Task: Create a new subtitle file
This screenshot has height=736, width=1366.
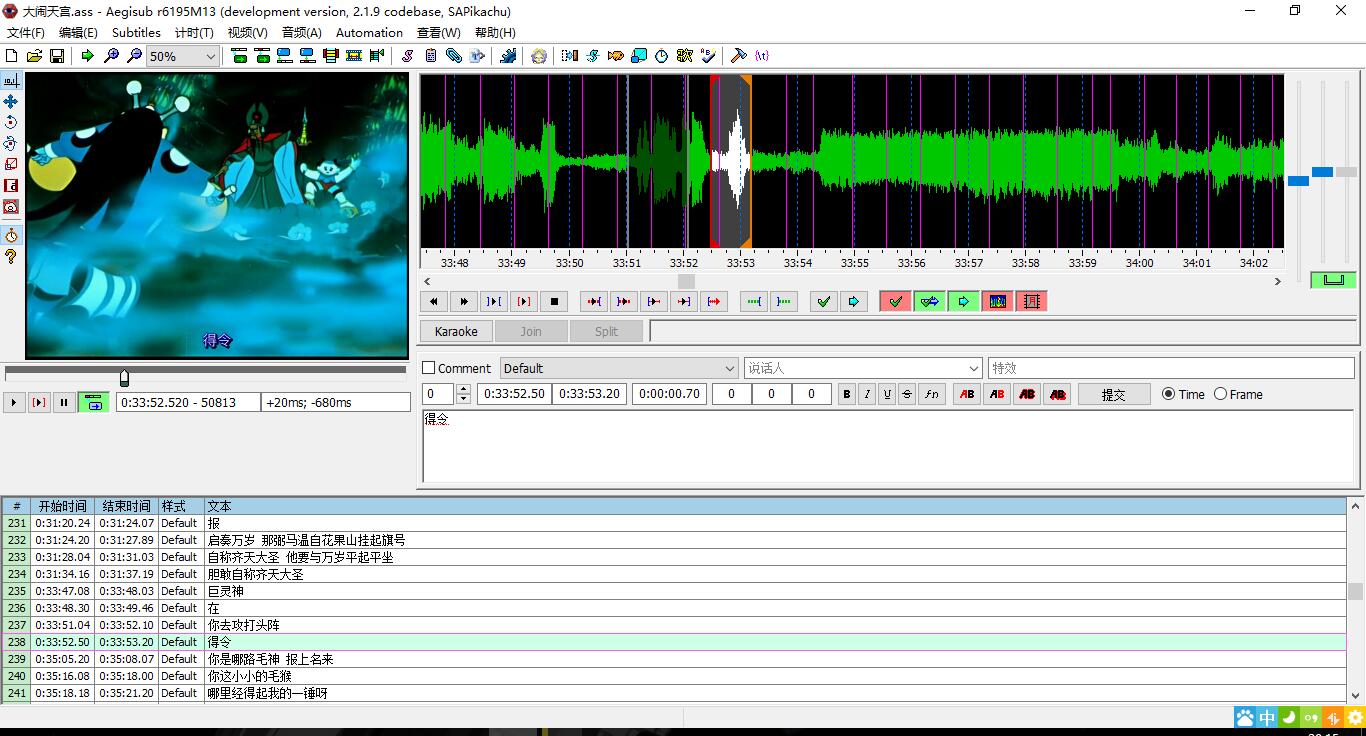Action: [x=12, y=56]
